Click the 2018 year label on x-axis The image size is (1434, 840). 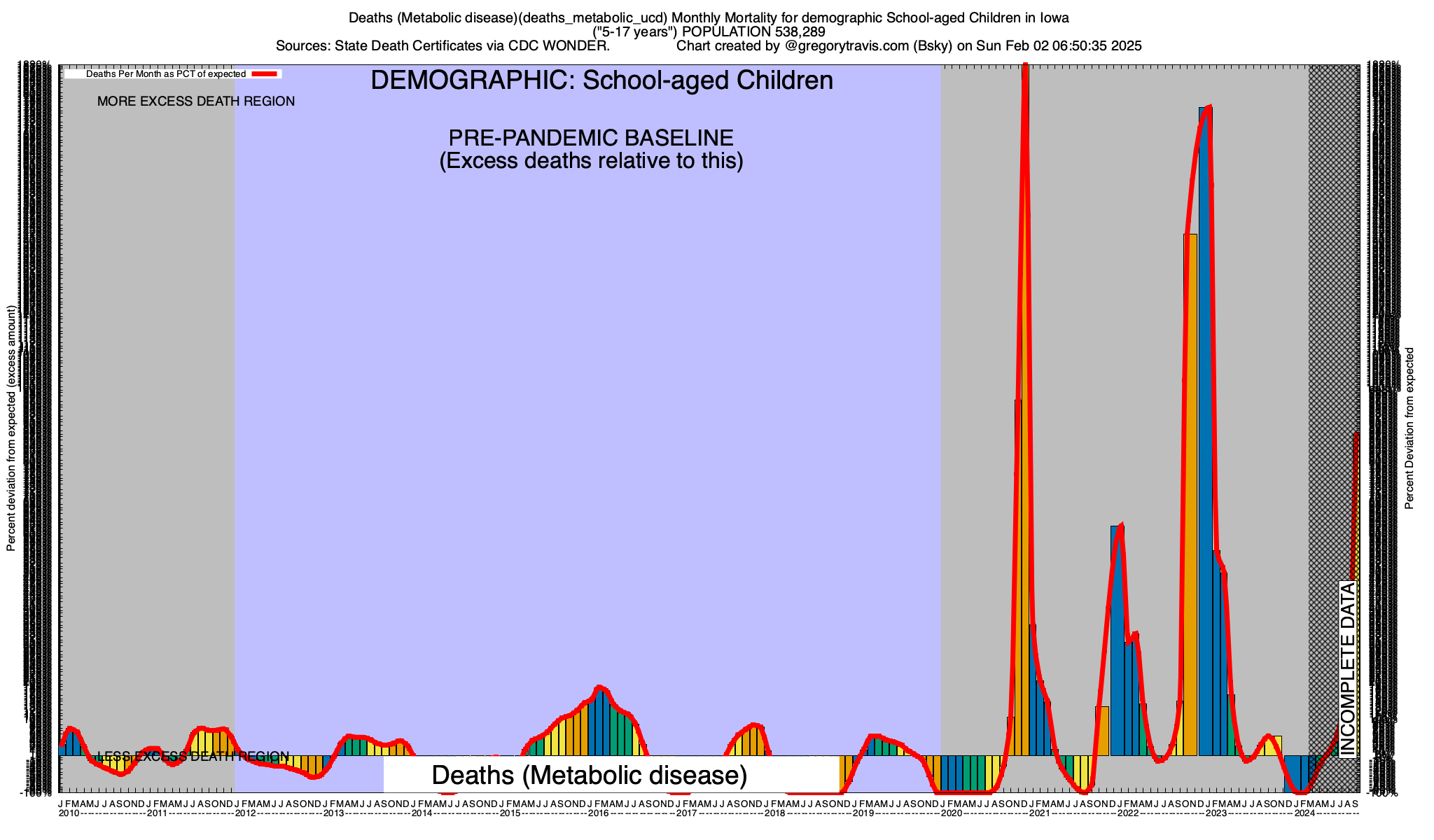(774, 813)
